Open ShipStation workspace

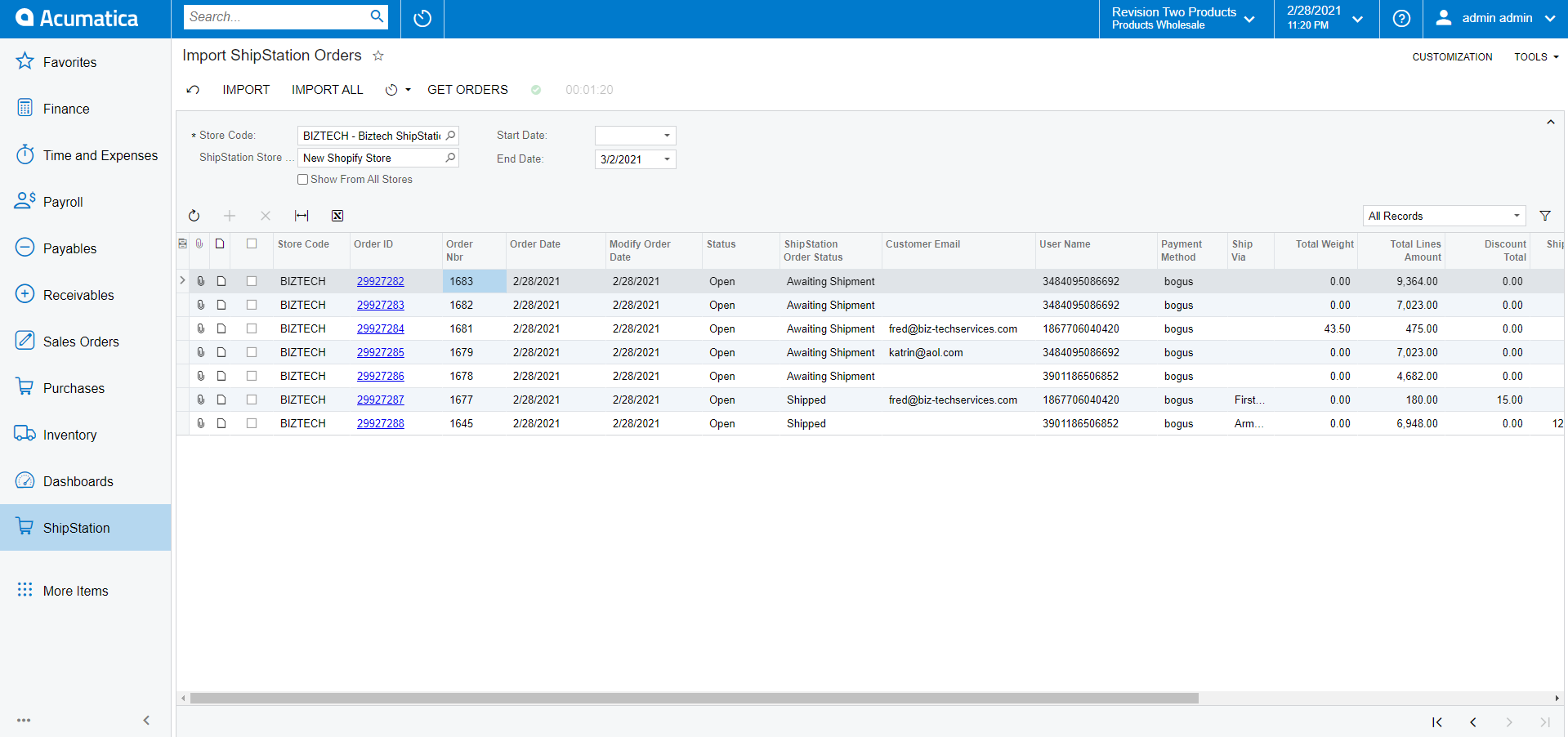85,528
